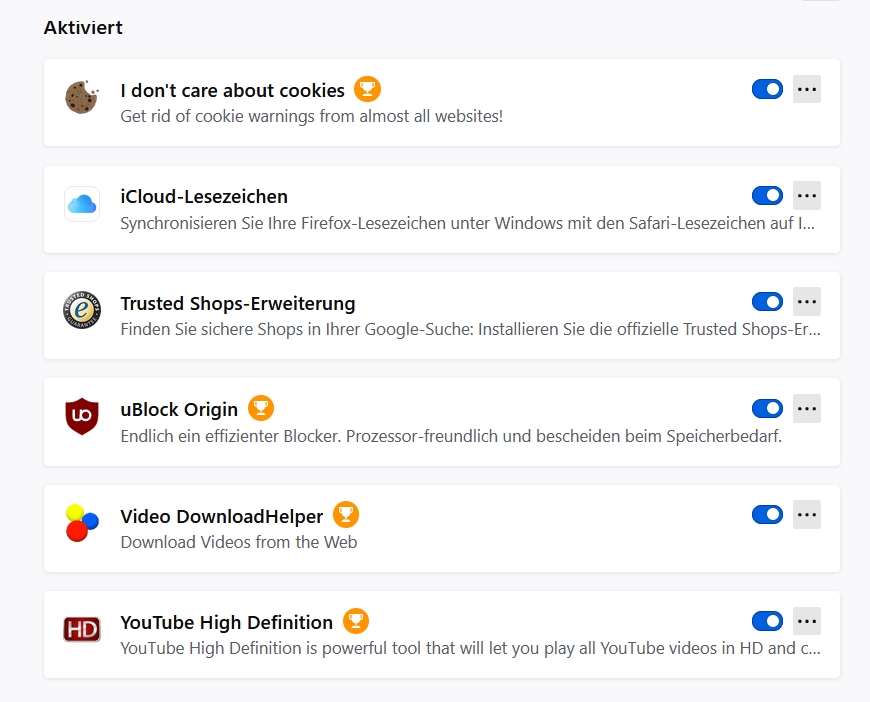Turn off the iCloud-Lesezeichen toggle
This screenshot has height=702, width=870.
[x=767, y=195]
